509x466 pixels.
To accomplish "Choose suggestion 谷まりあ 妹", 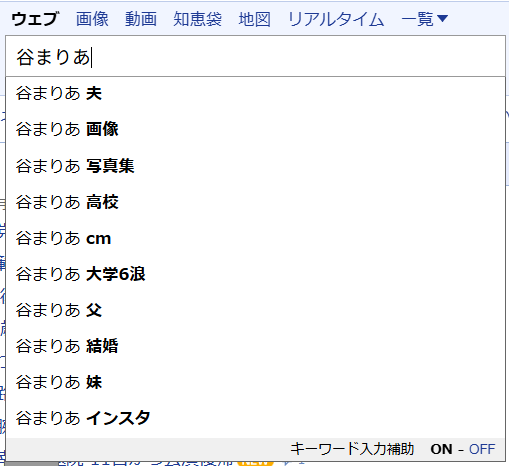I will coord(255,382).
